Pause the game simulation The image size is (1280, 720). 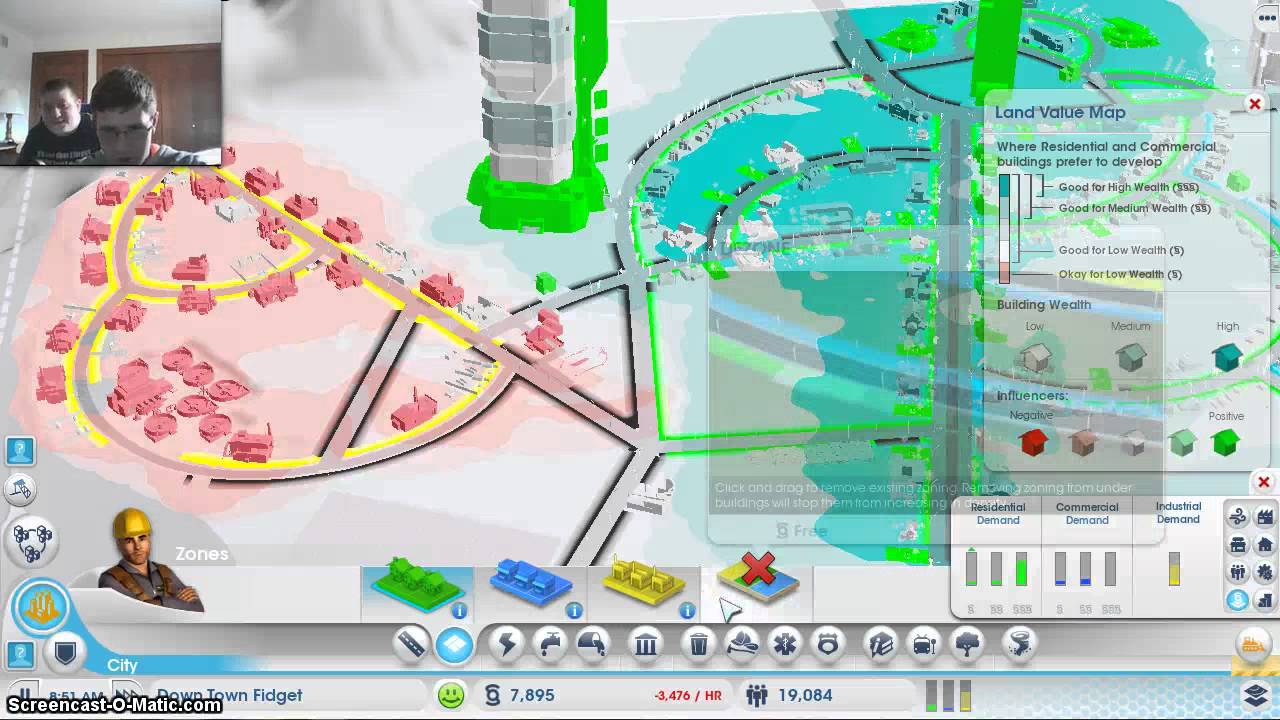25,695
